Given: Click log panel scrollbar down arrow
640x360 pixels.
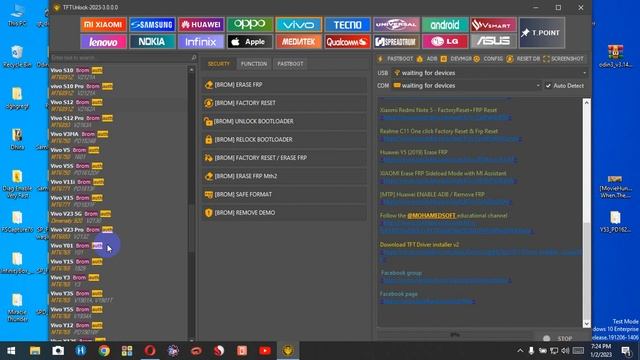Looking at the screenshot, I should [587, 324].
